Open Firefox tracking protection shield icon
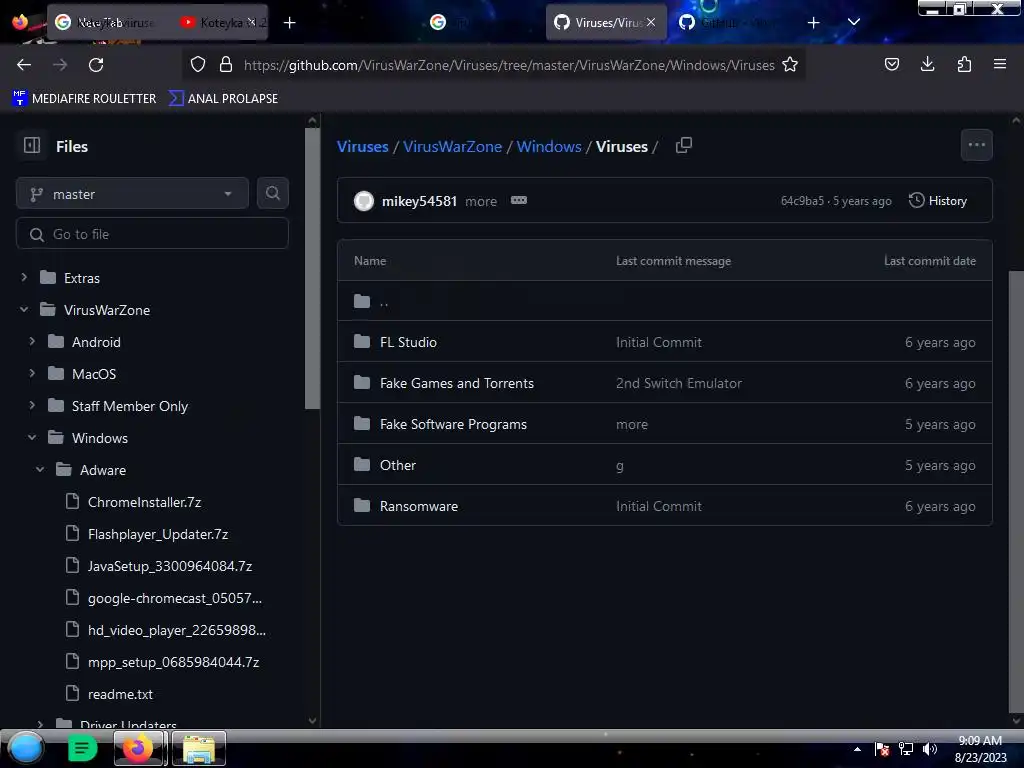 [x=198, y=65]
